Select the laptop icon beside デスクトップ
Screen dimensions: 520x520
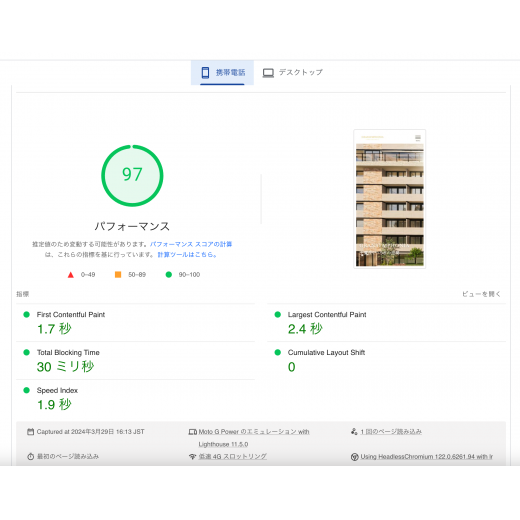coord(268,73)
